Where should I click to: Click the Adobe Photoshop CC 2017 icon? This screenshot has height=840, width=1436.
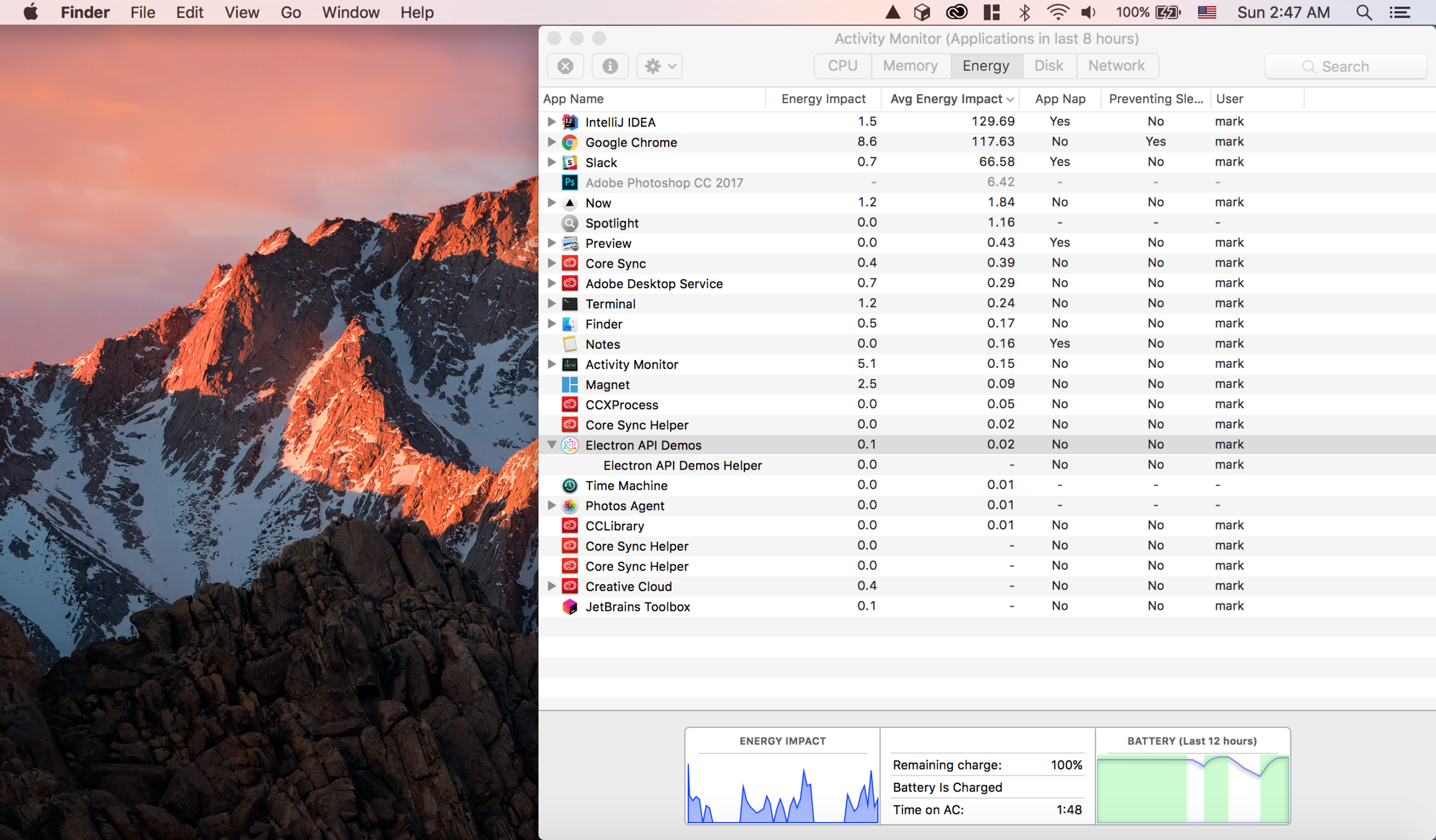(x=570, y=182)
